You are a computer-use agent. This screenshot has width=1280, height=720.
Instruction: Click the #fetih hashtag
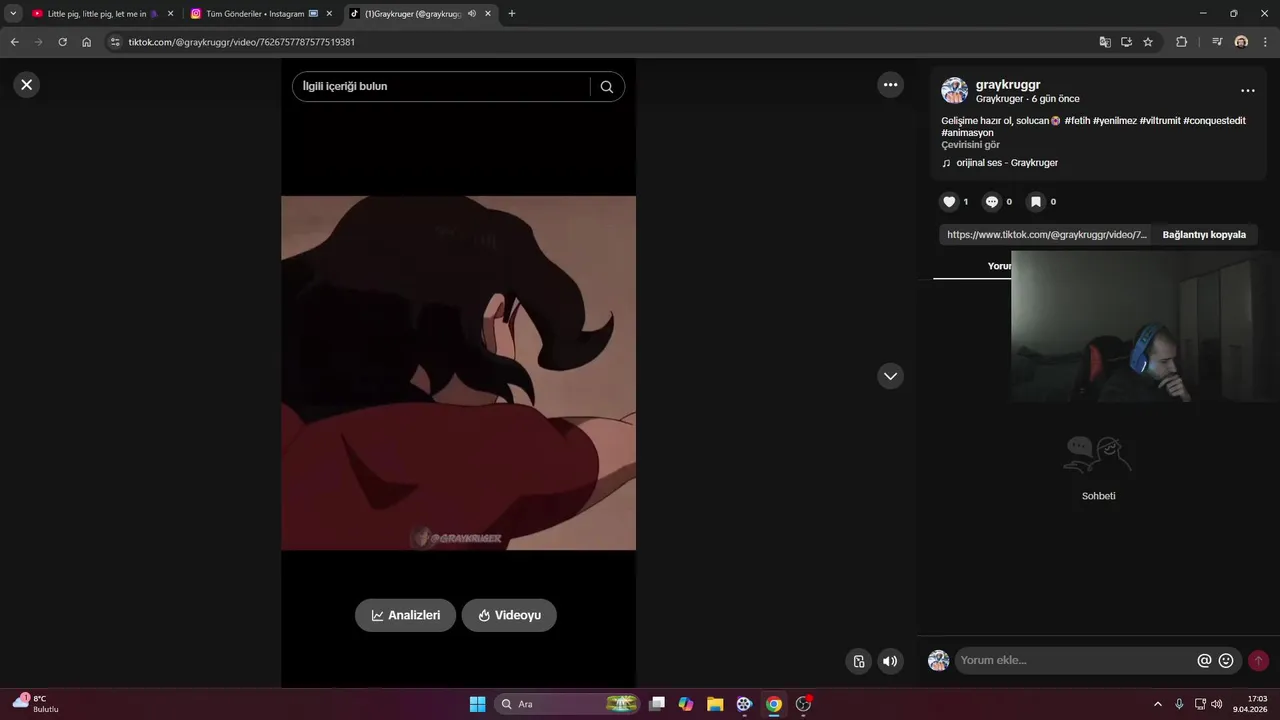click(1077, 120)
